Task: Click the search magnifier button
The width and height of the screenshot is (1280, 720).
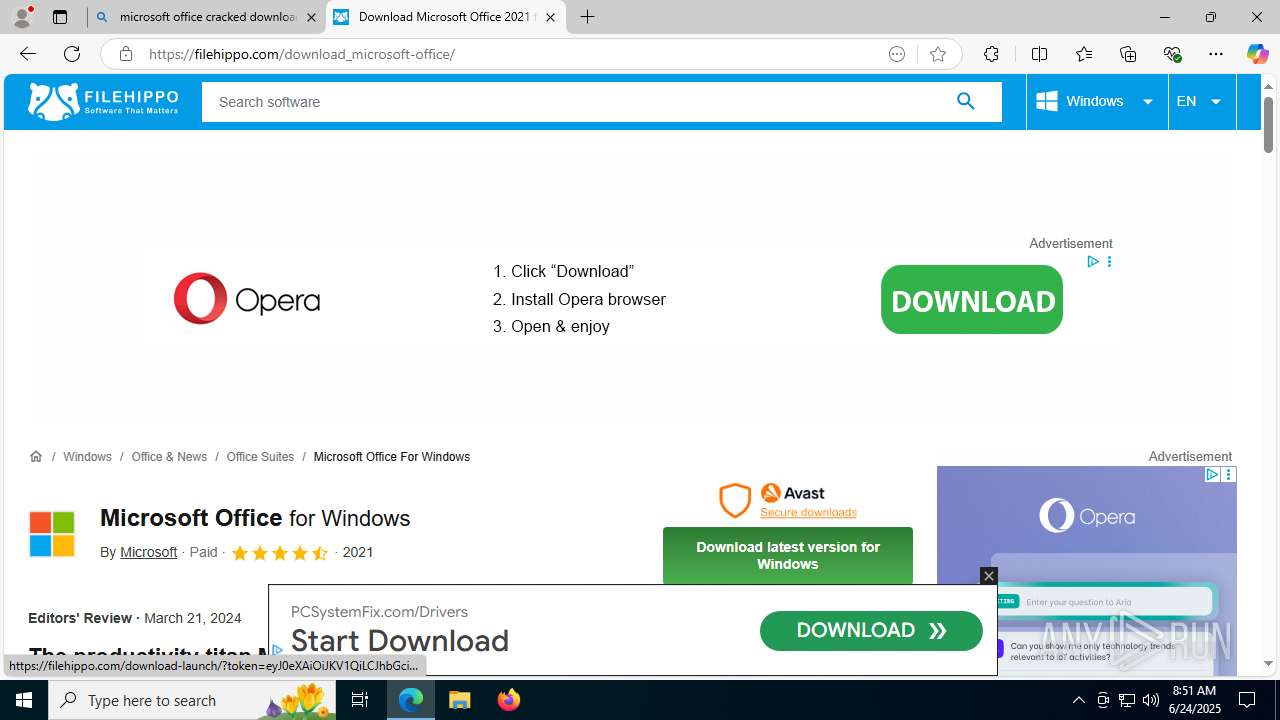Action: pyautogui.click(x=965, y=101)
